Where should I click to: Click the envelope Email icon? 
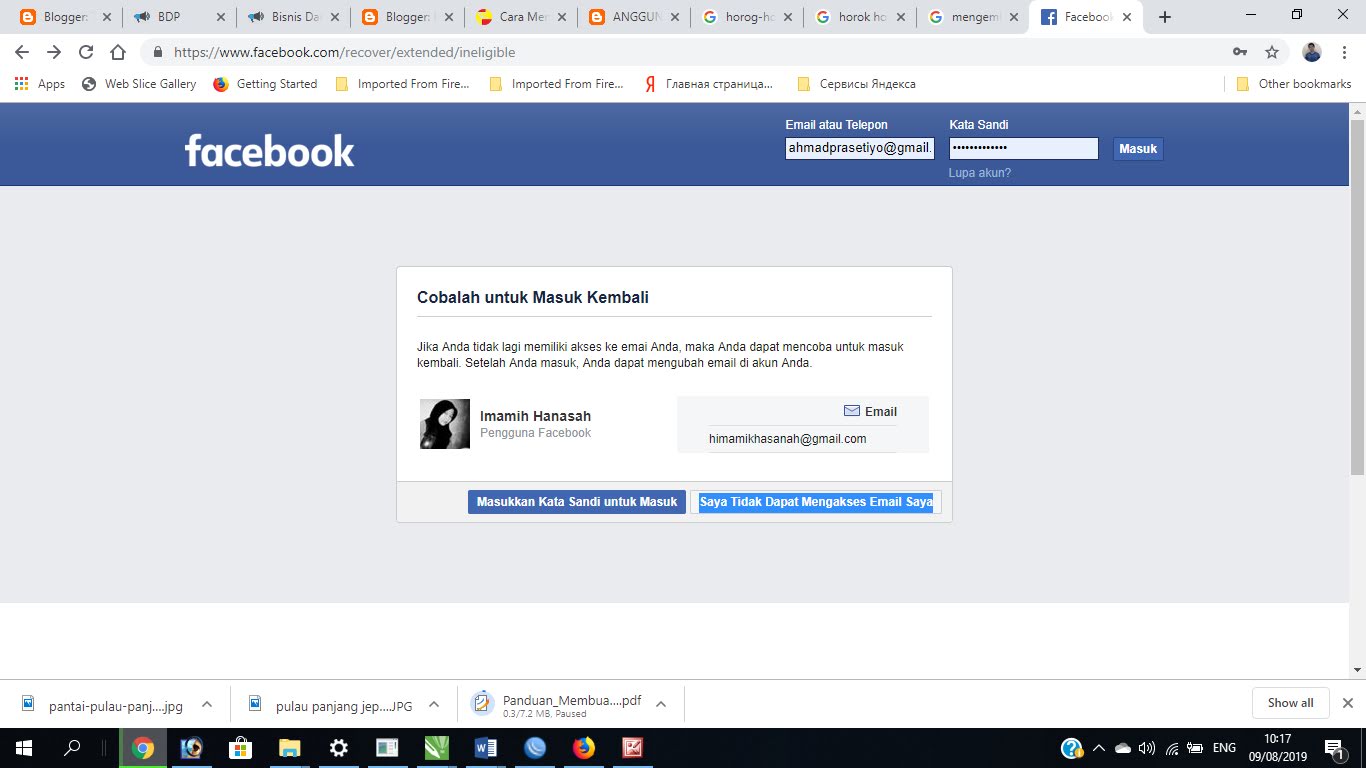[852, 411]
